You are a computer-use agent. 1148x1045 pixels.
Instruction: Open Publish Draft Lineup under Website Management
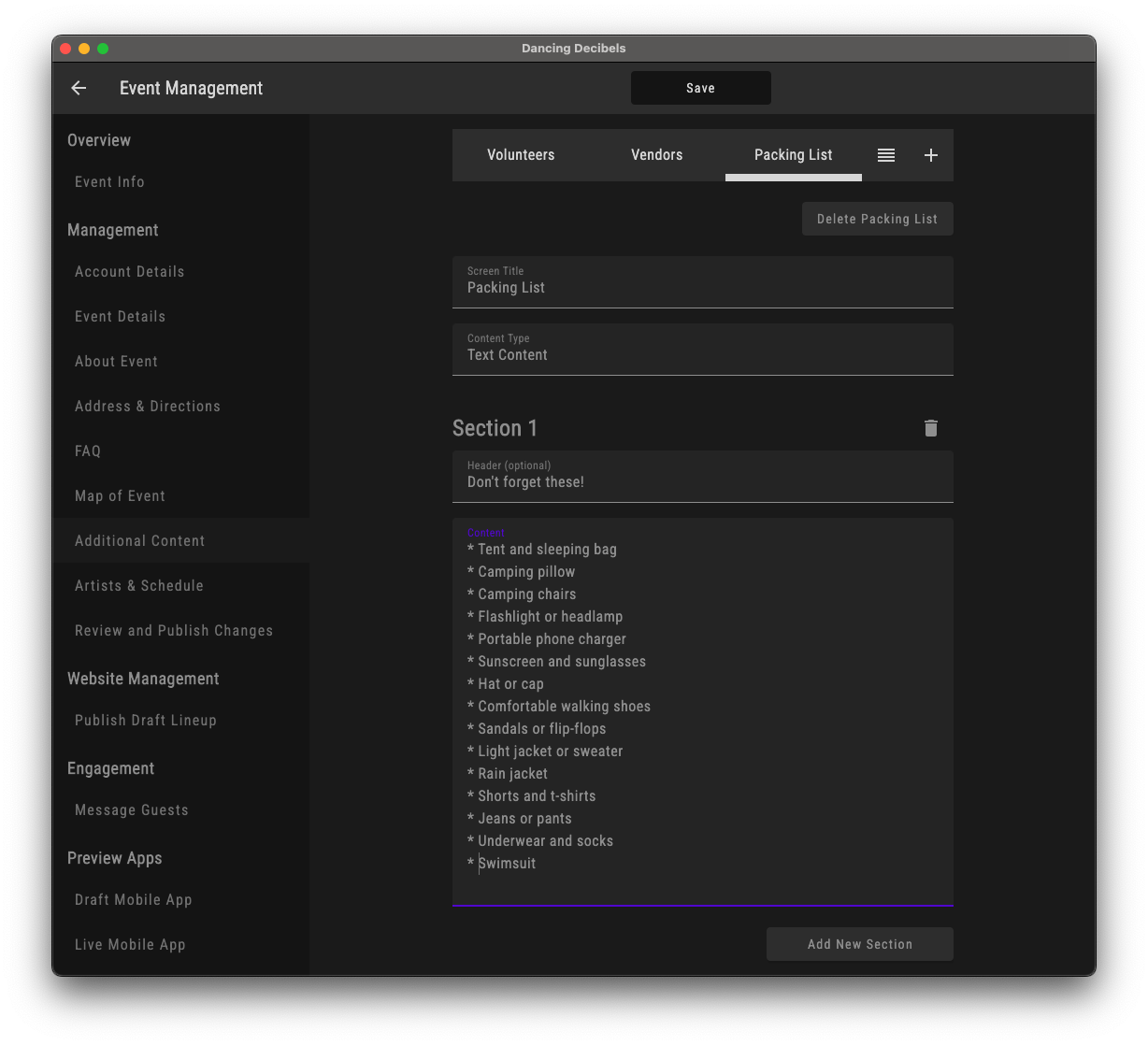pos(145,720)
